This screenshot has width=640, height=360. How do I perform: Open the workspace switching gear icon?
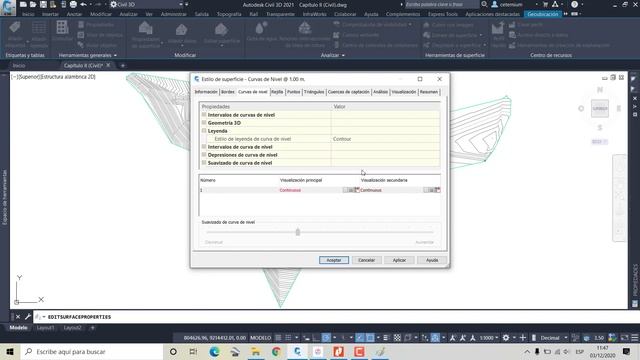point(506,338)
